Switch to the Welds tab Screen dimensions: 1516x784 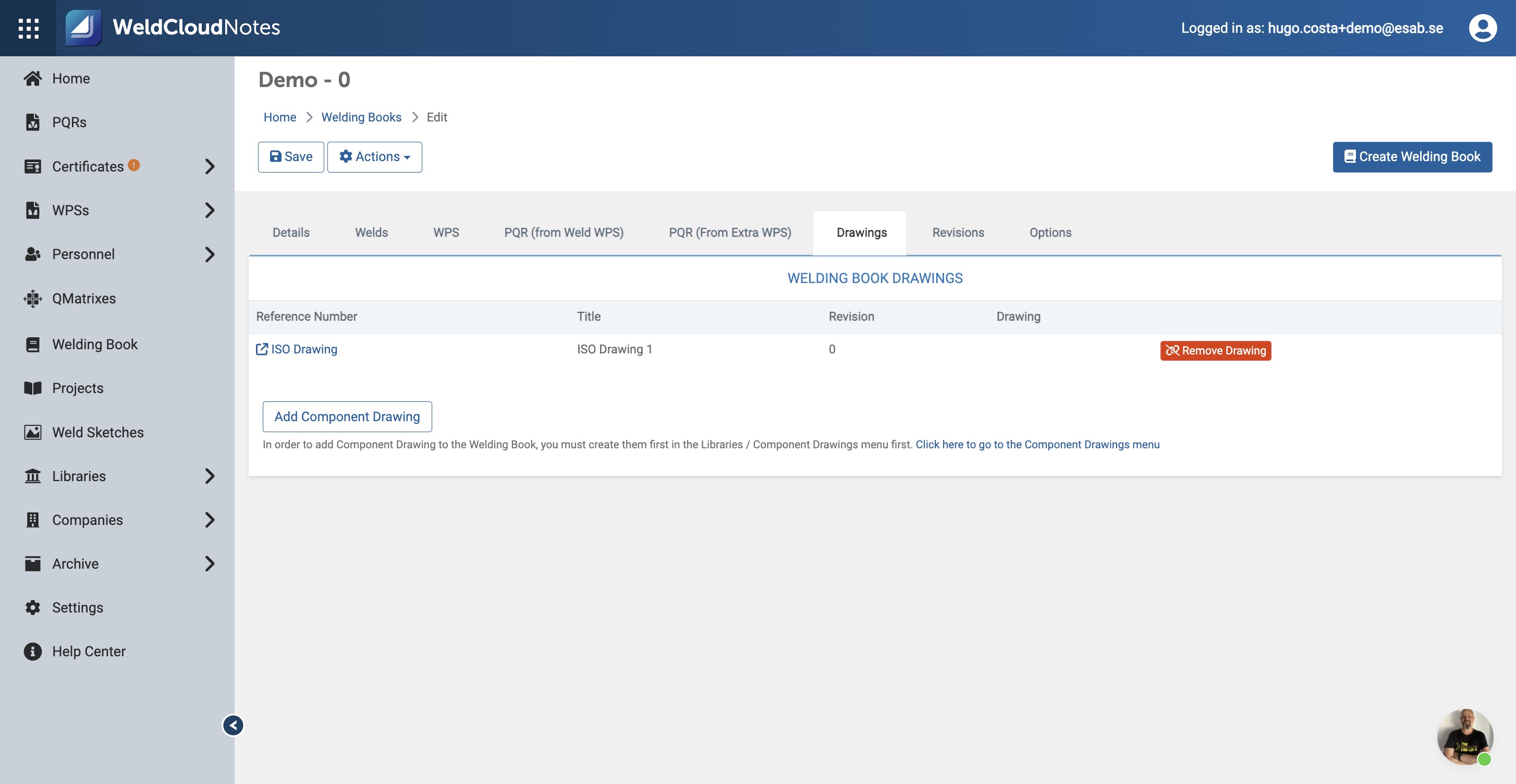(x=371, y=232)
